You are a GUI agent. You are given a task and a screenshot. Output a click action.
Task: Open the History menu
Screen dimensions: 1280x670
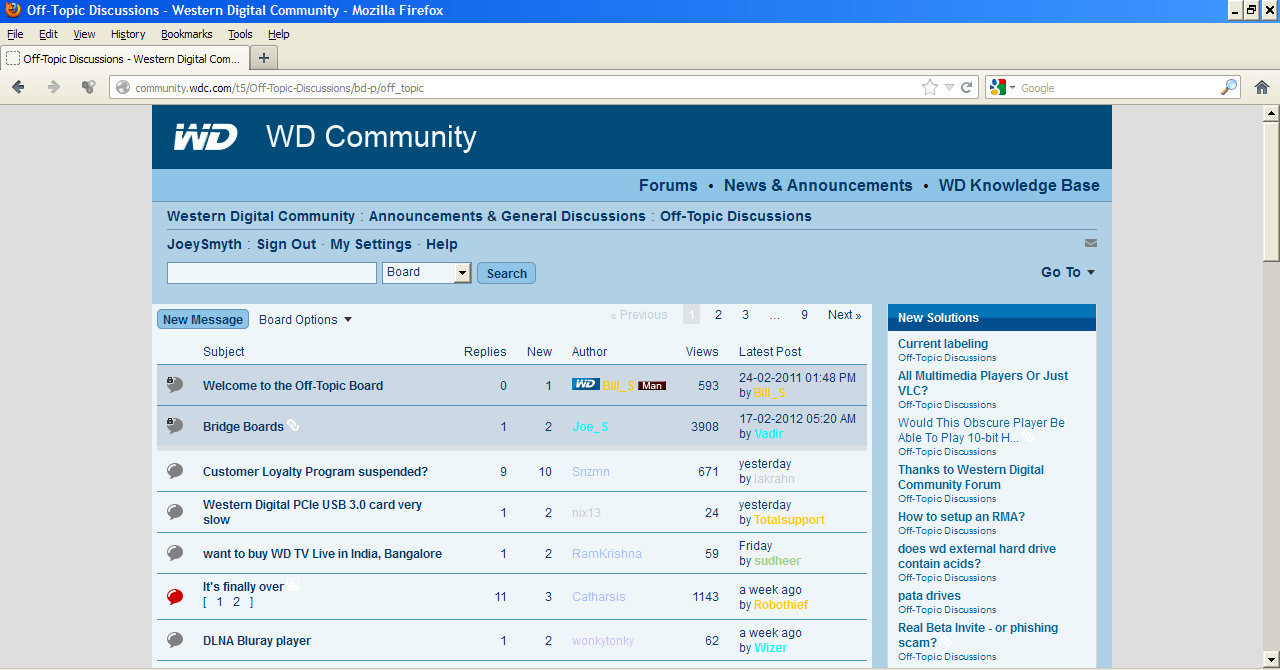pos(128,34)
